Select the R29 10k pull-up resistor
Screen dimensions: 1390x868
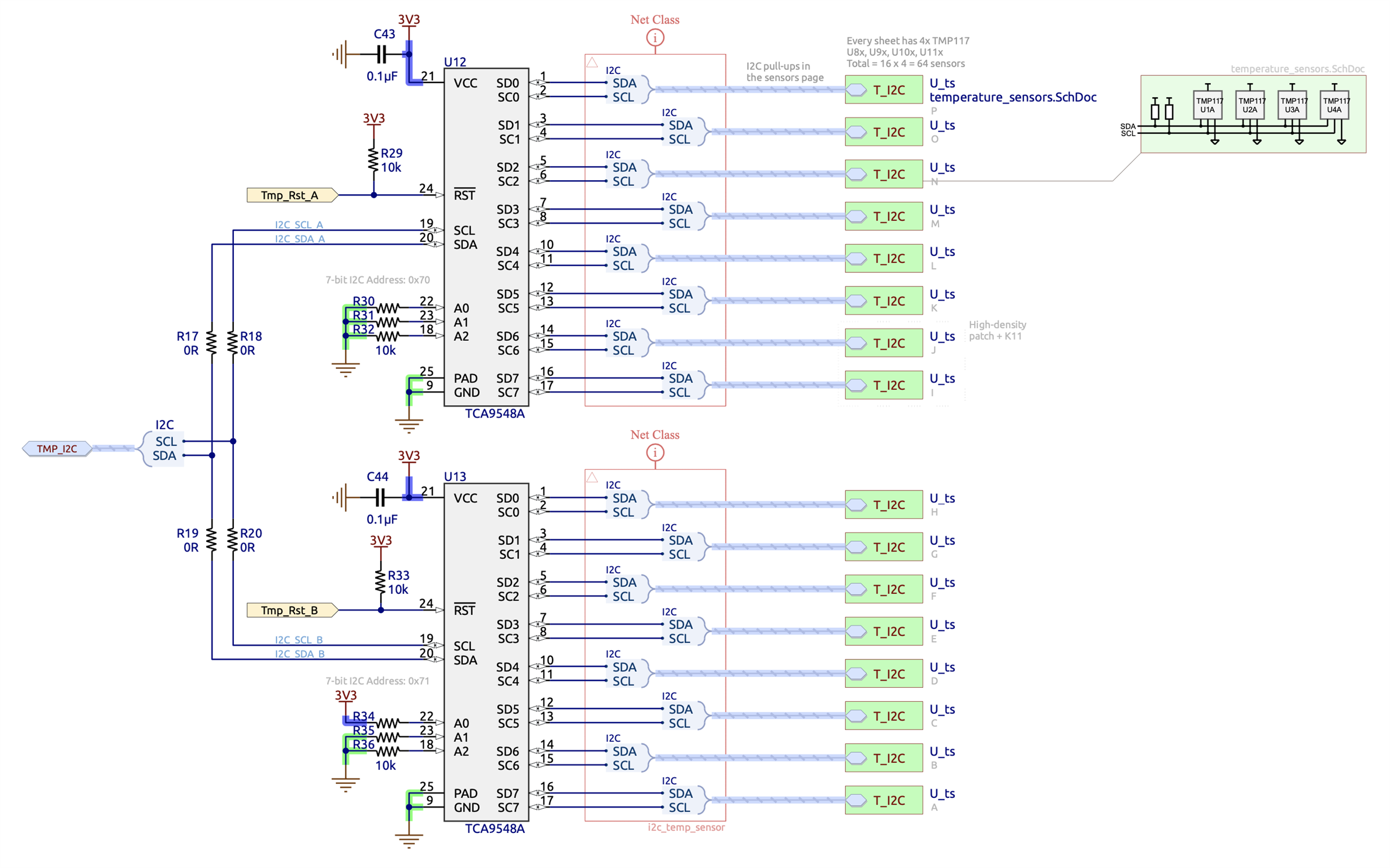pos(373,160)
